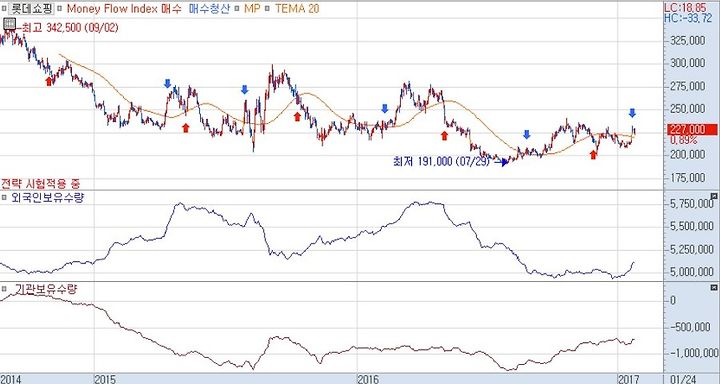This screenshot has width=720, height=384.
Task: Toggle the square marker before TEMA 20
Action: (x=267, y=8)
